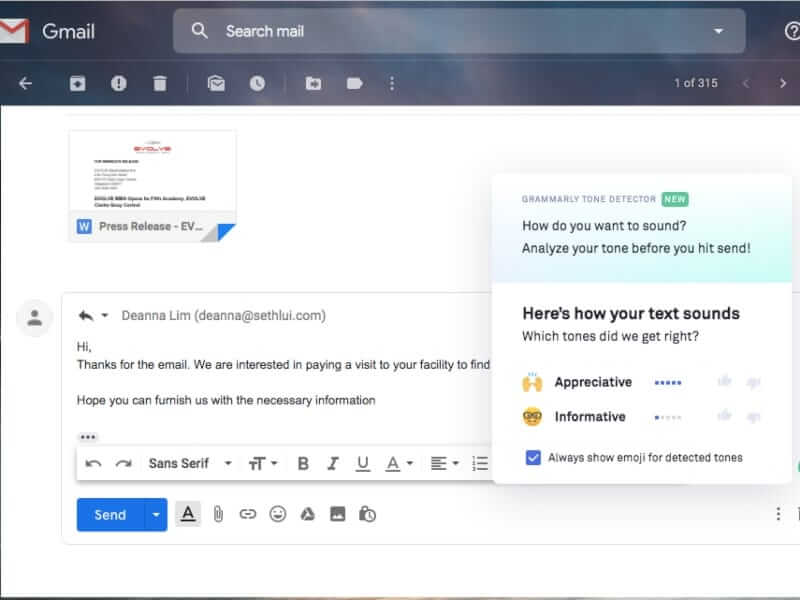Apply underline to the reply text
Image resolution: width=800 pixels, height=600 pixels.
(361, 463)
